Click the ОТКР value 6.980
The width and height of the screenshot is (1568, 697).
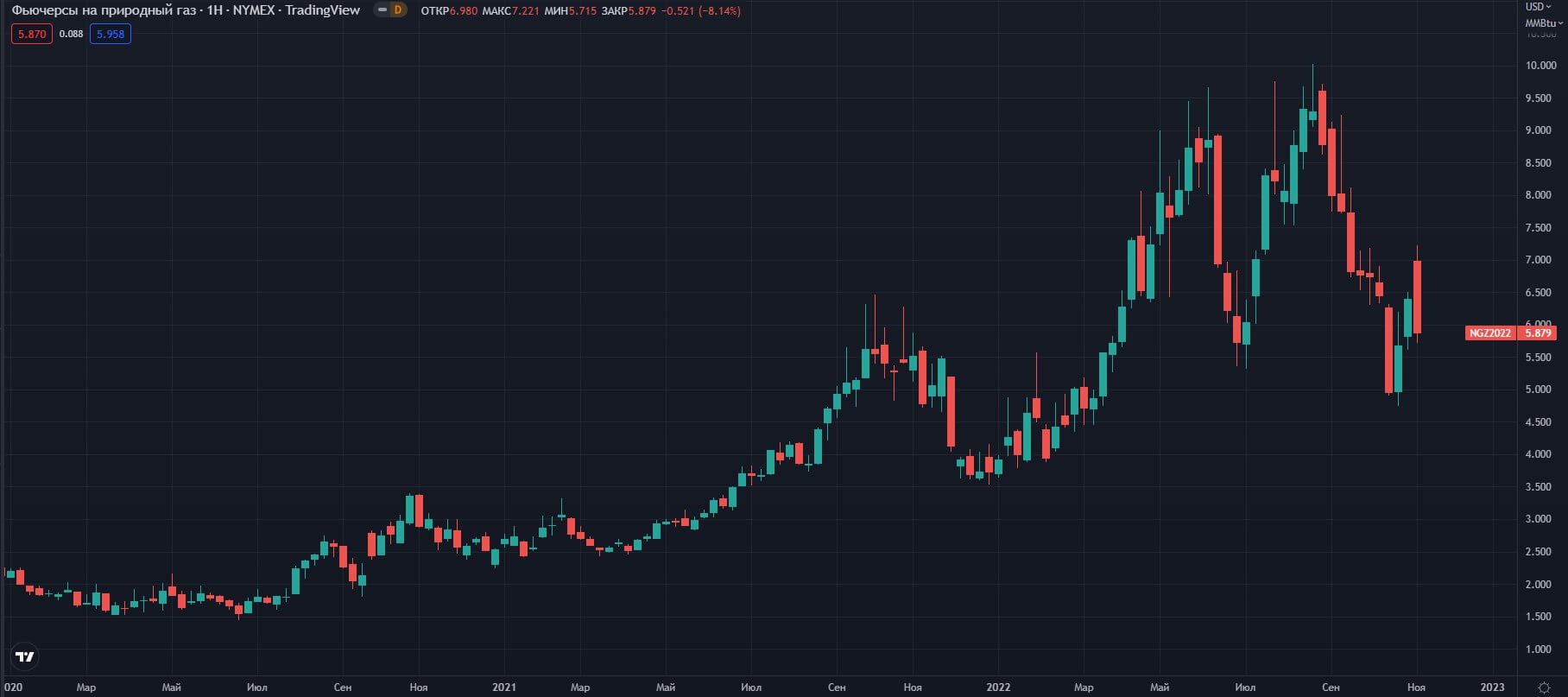point(465,11)
